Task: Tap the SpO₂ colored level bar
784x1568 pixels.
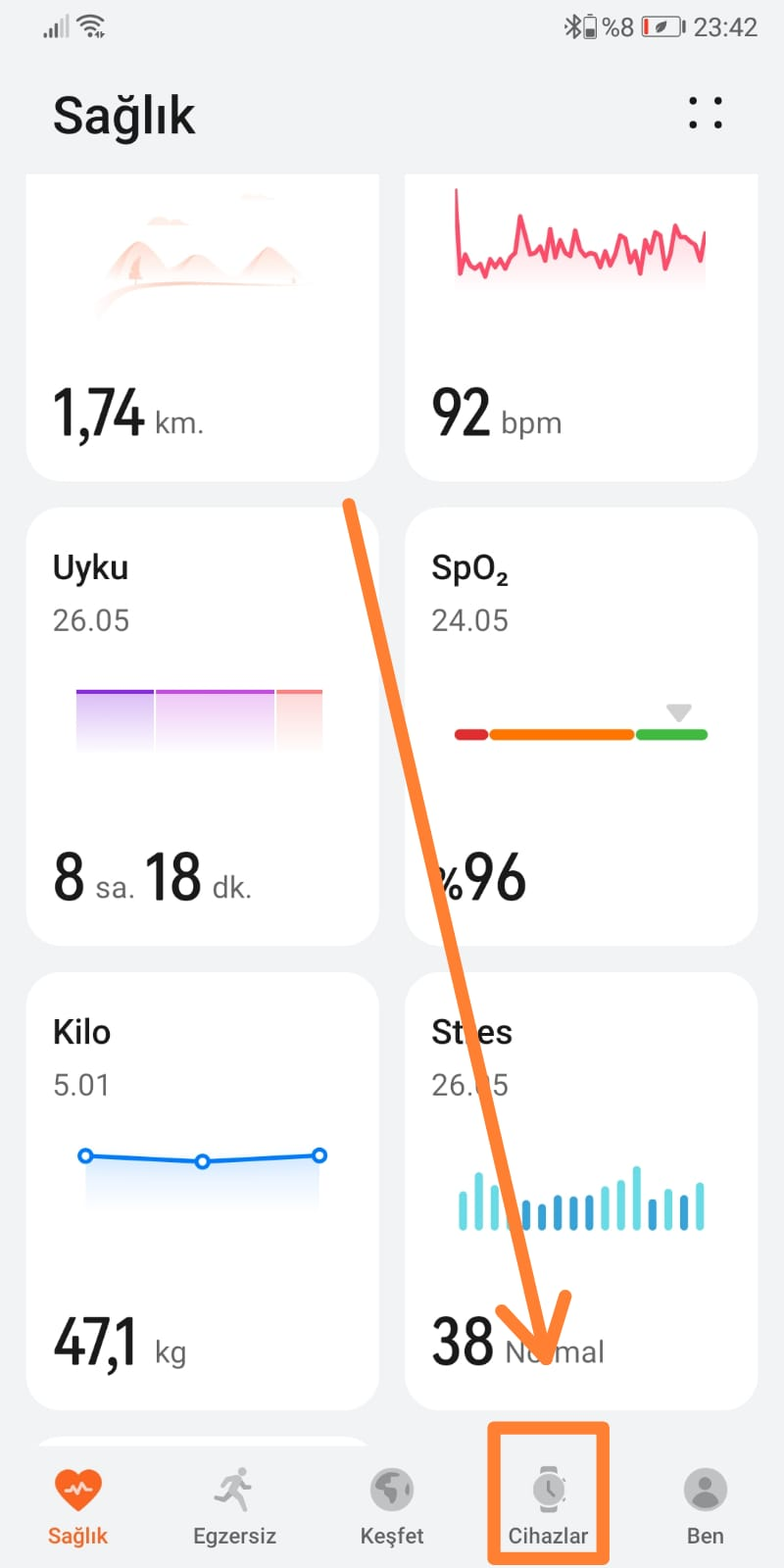Action: 581,734
